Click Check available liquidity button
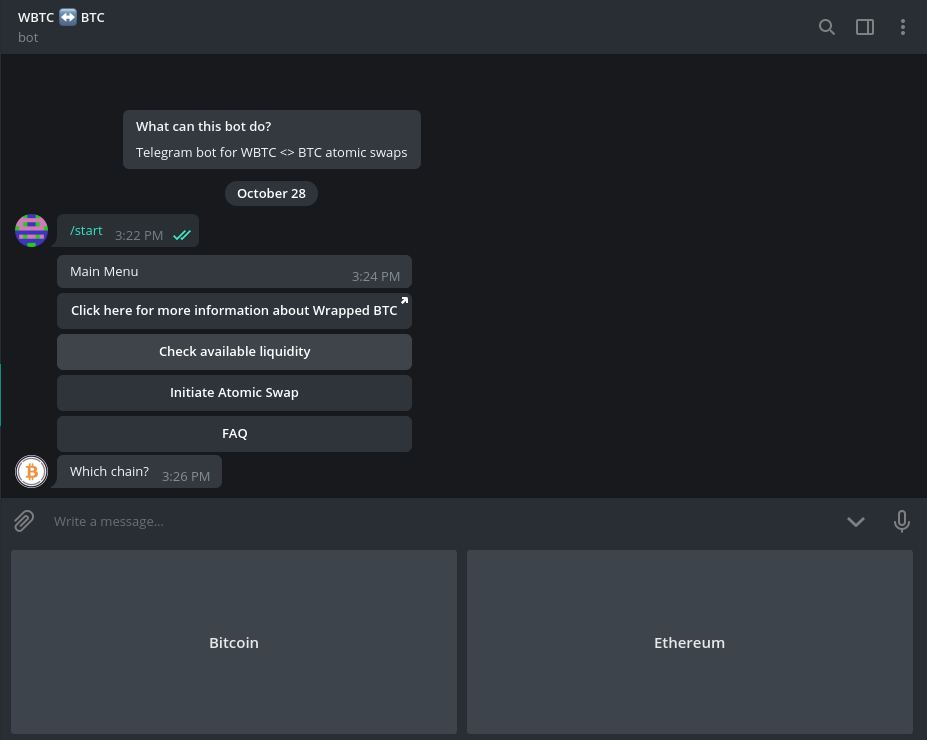Screen dimensions: 927x740 point(234,352)
